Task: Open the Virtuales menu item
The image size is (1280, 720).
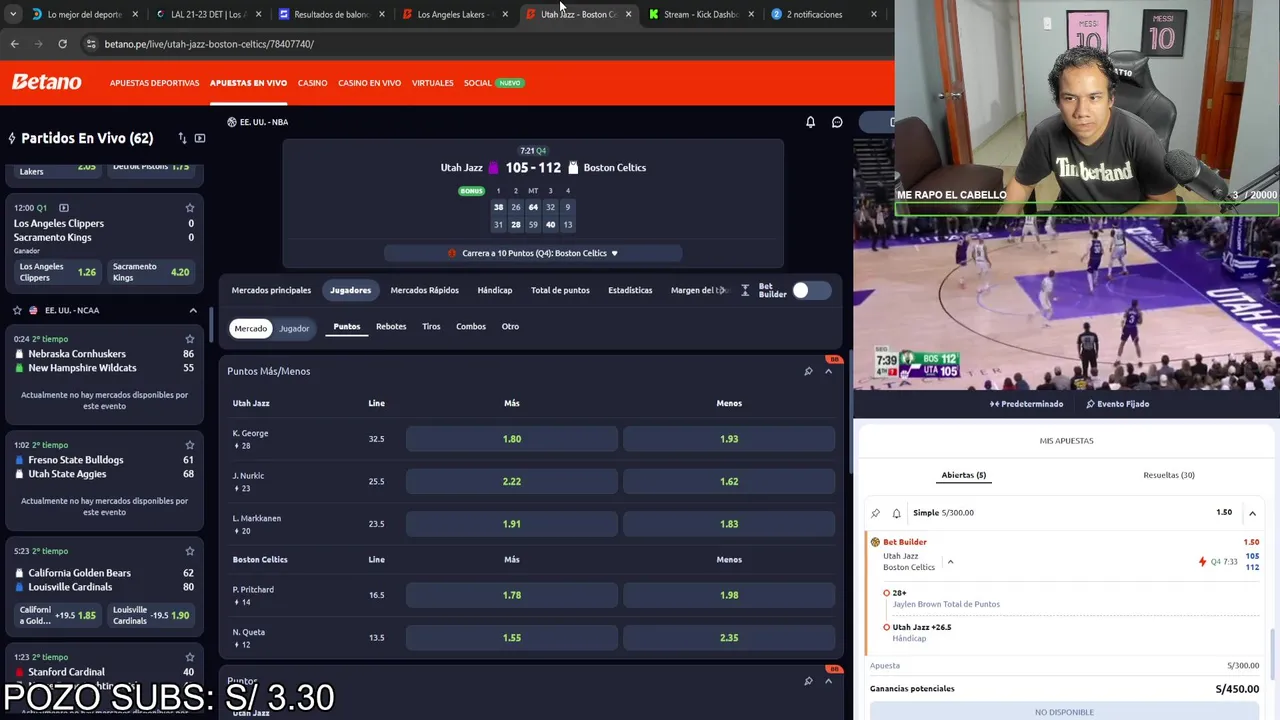Action: pos(432,83)
